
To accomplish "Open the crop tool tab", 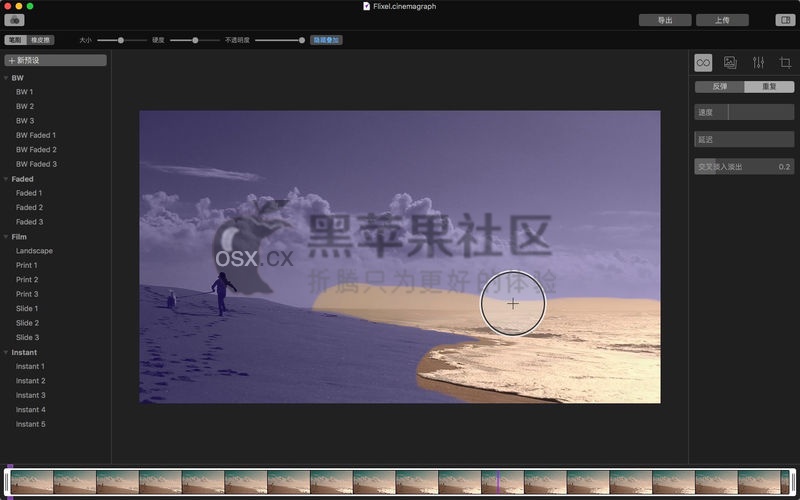I will 785,63.
